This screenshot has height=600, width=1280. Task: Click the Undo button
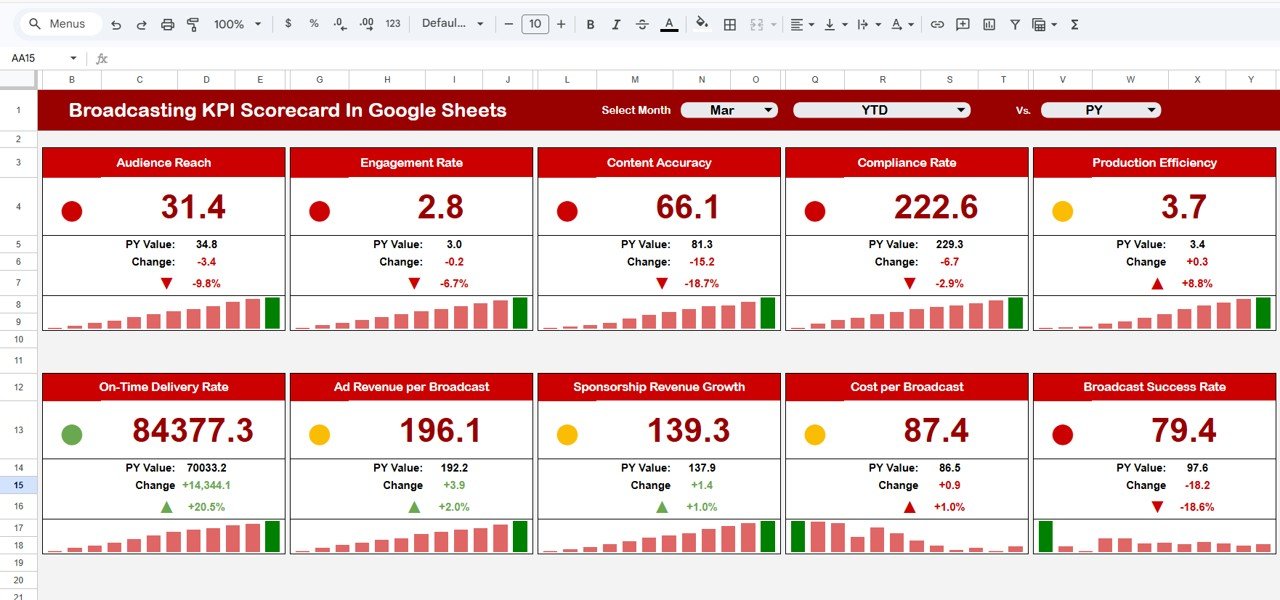coord(117,23)
